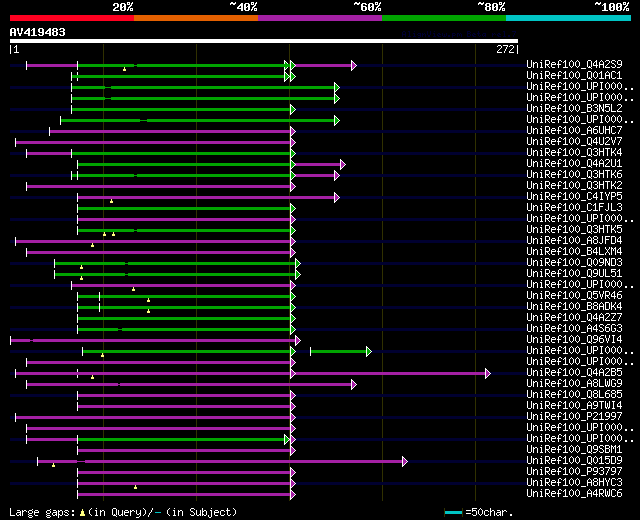Select the UniRef100_Q8L685 label

point(574,395)
